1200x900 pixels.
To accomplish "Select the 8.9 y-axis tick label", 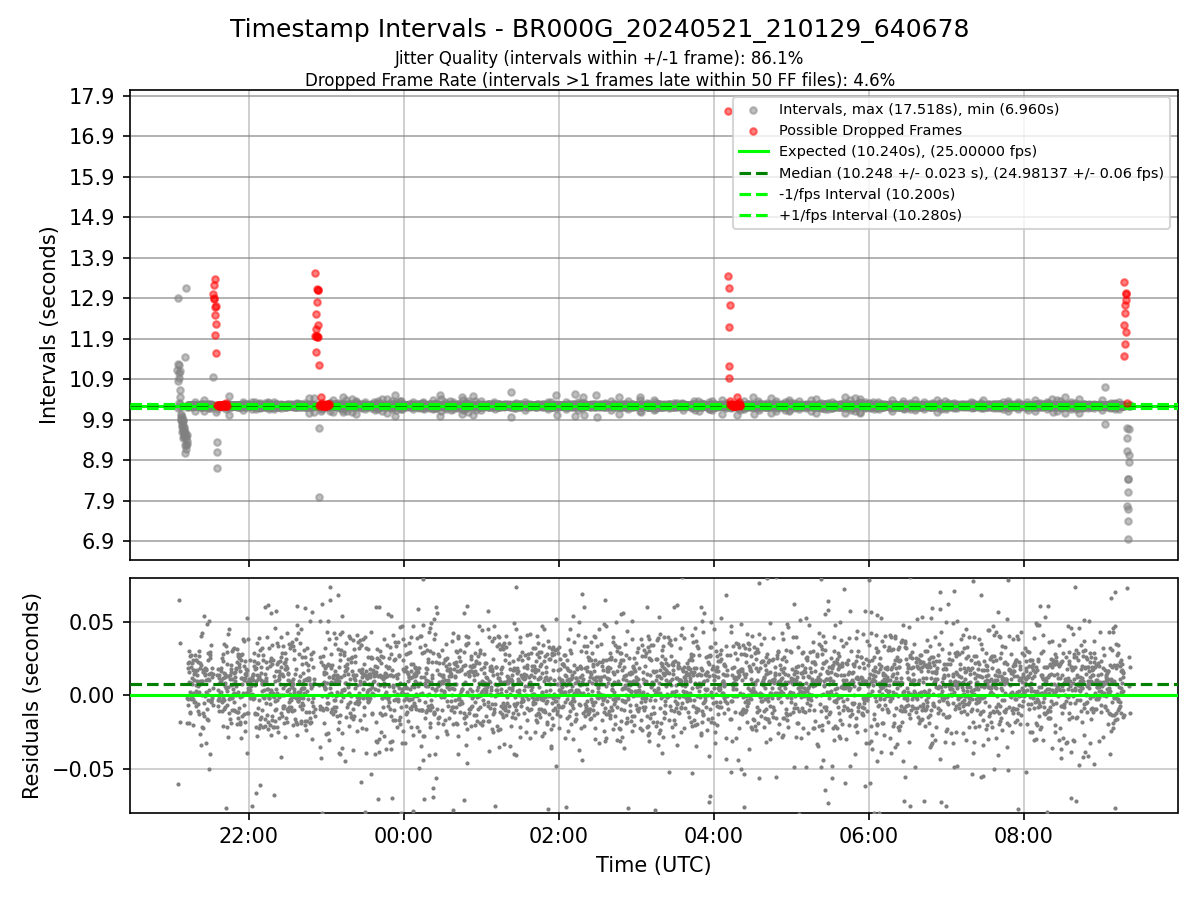I will click(100, 461).
